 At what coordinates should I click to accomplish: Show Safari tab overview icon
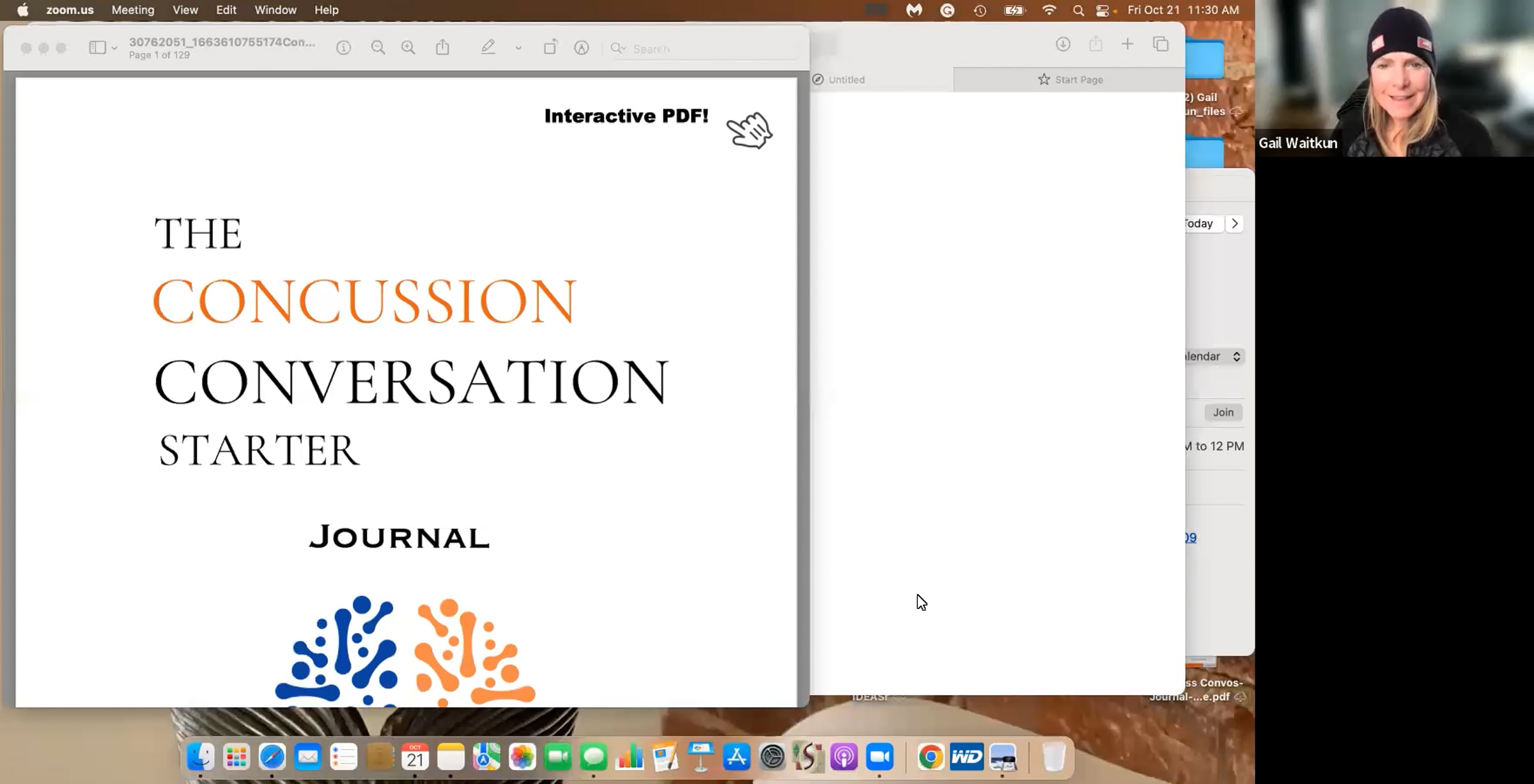pos(1161,44)
